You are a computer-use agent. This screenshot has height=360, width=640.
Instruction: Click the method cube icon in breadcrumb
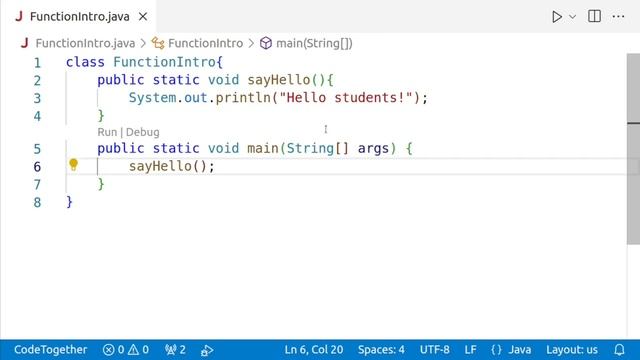(266, 43)
